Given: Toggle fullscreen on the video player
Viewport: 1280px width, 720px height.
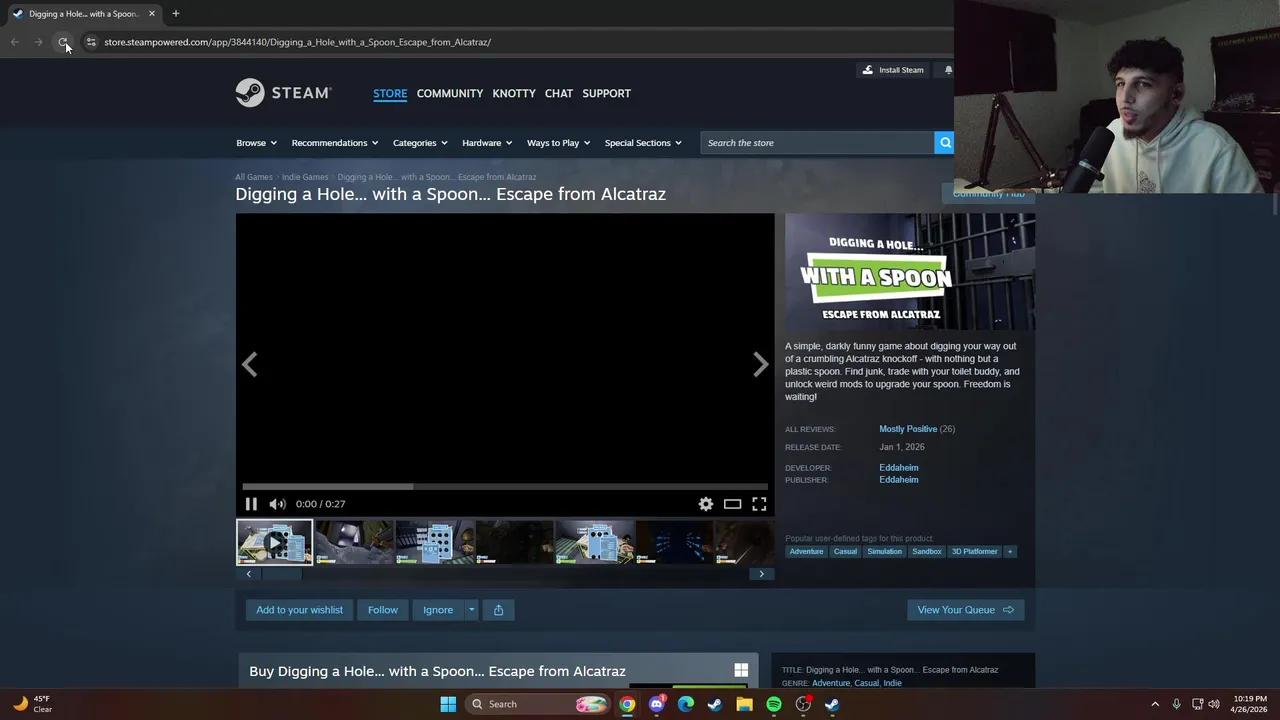Looking at the screenshot, I should [x=759, y=504].
